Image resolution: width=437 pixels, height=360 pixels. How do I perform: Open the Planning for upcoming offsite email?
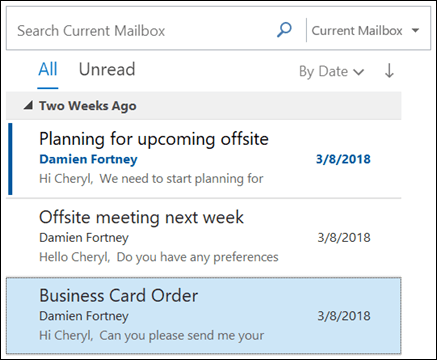click(x=204, y=159)
